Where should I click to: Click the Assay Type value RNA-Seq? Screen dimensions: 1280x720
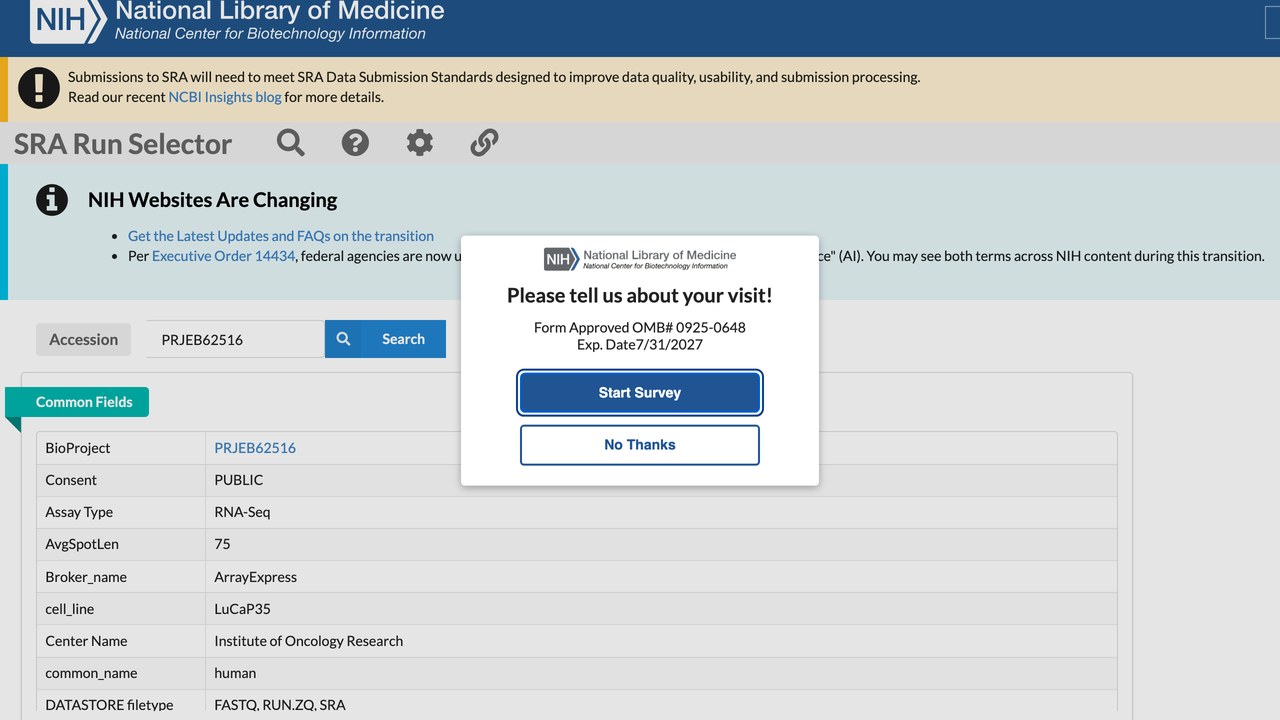pos(242,512)
